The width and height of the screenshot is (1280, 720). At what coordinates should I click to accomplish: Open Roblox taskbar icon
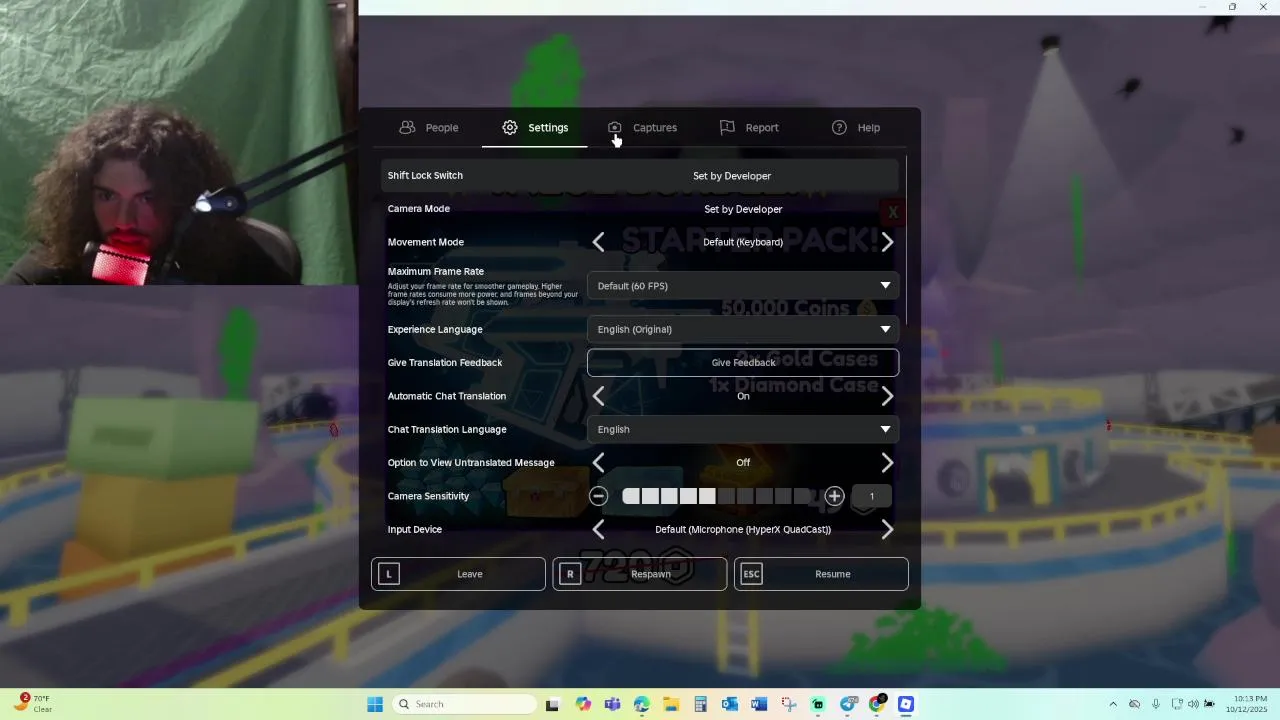click(x=906, y=704)
